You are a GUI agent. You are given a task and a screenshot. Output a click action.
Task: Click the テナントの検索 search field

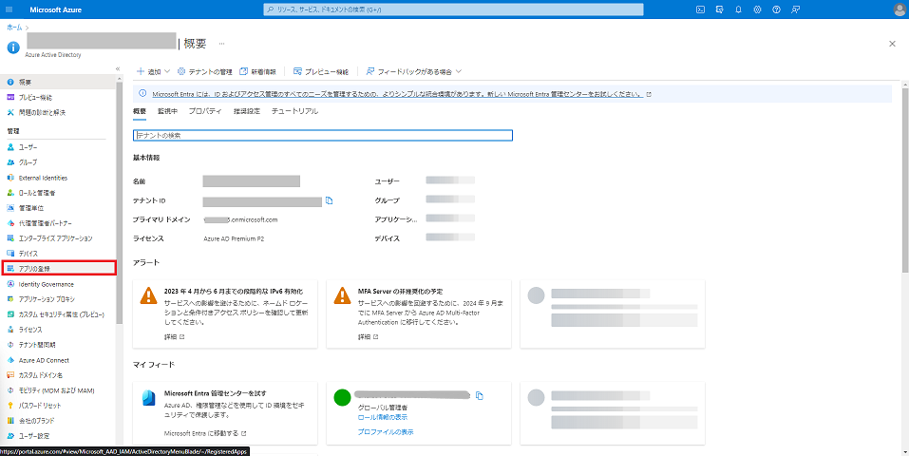(x=323, y=135)
